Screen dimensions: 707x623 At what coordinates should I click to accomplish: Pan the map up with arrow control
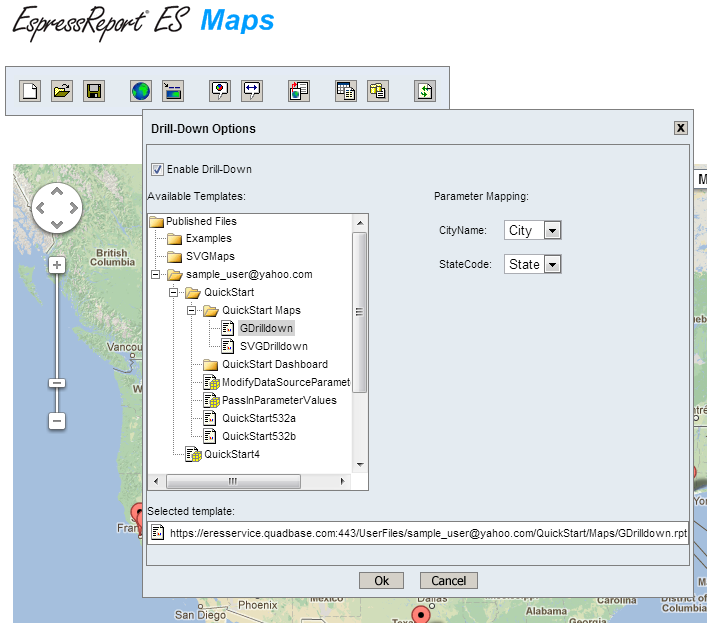57,192
